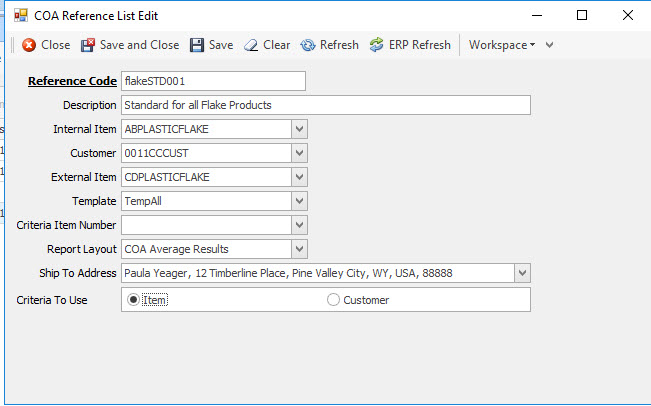Image resolution: width=651 pixels, height=406 pixels.
Task: Open the Template dropdown arrow
Action: [x=299, y=201]
